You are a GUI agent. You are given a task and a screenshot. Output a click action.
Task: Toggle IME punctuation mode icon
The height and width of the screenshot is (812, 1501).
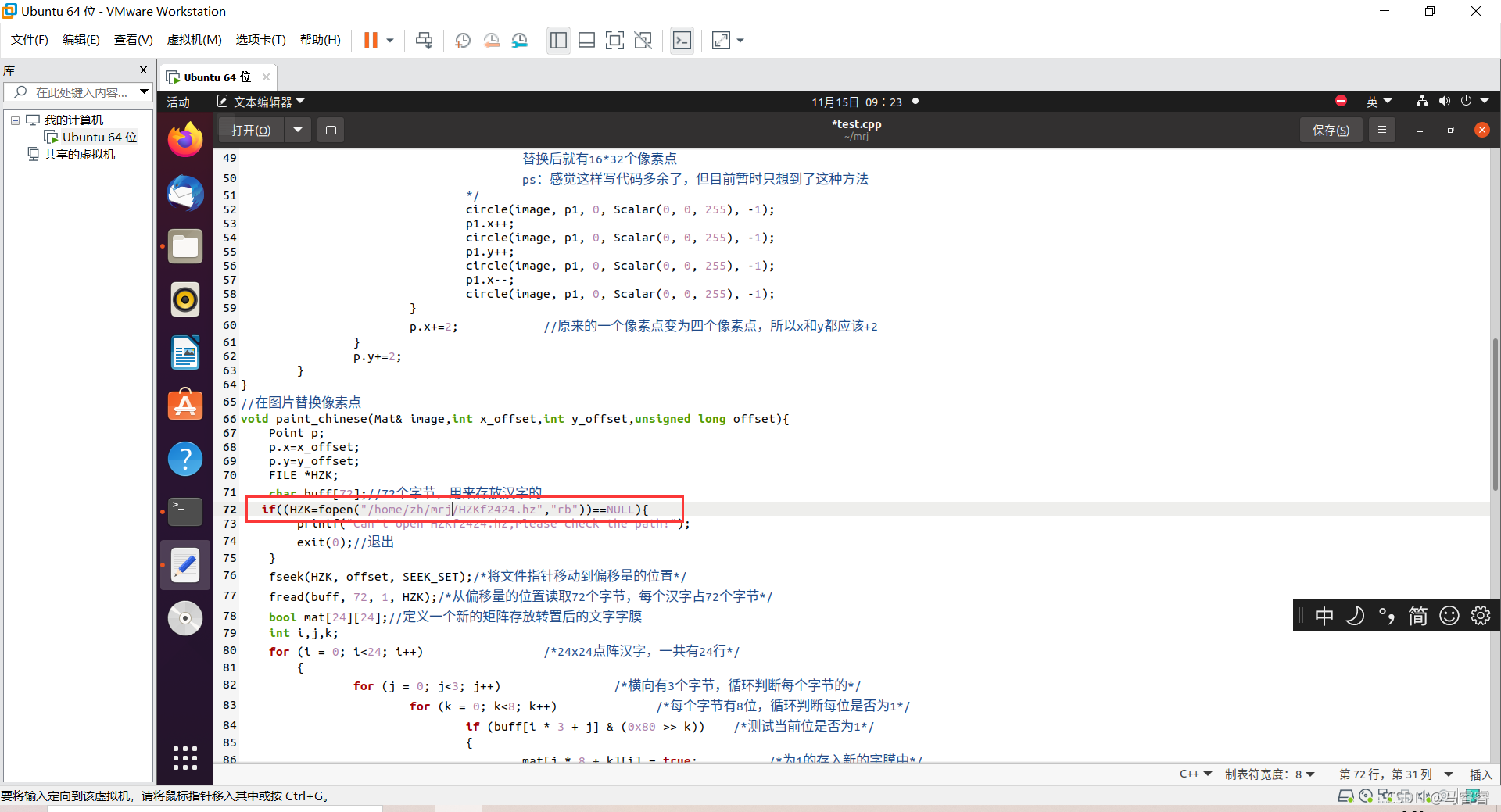pyautogui.click(x=1386, y=616)
